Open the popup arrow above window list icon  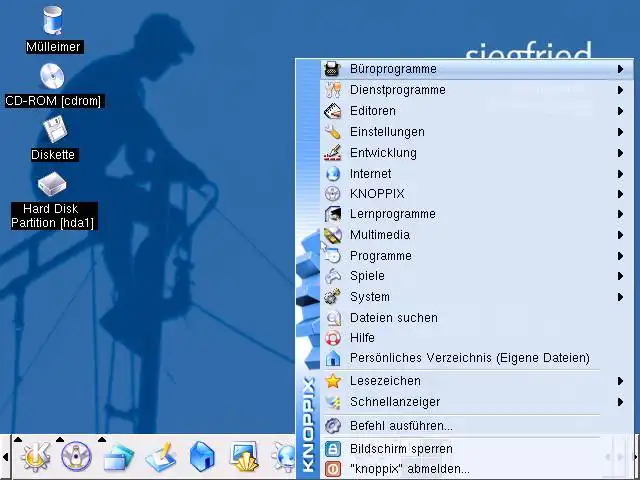pyautogui.click(x=102, y=439)
